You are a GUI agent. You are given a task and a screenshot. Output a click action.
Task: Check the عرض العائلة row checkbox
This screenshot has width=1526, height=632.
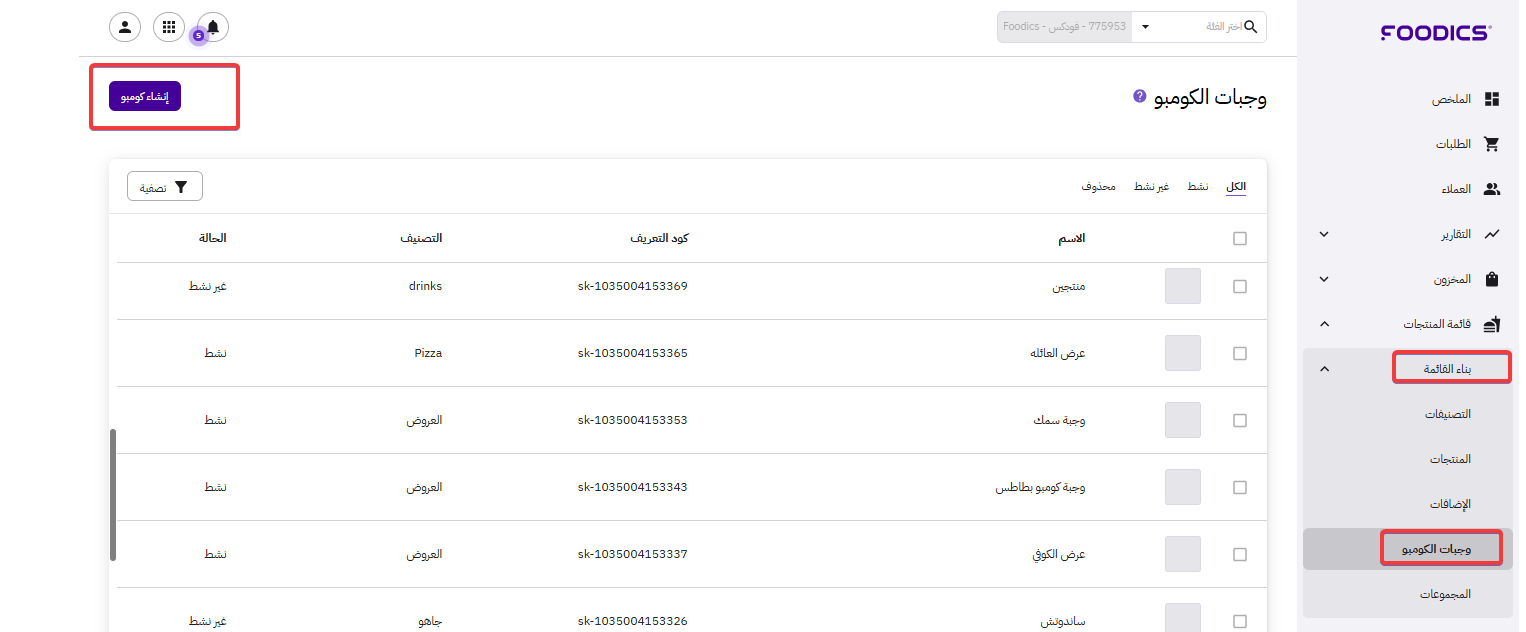pyautogui.click(x=1240, y=354)
